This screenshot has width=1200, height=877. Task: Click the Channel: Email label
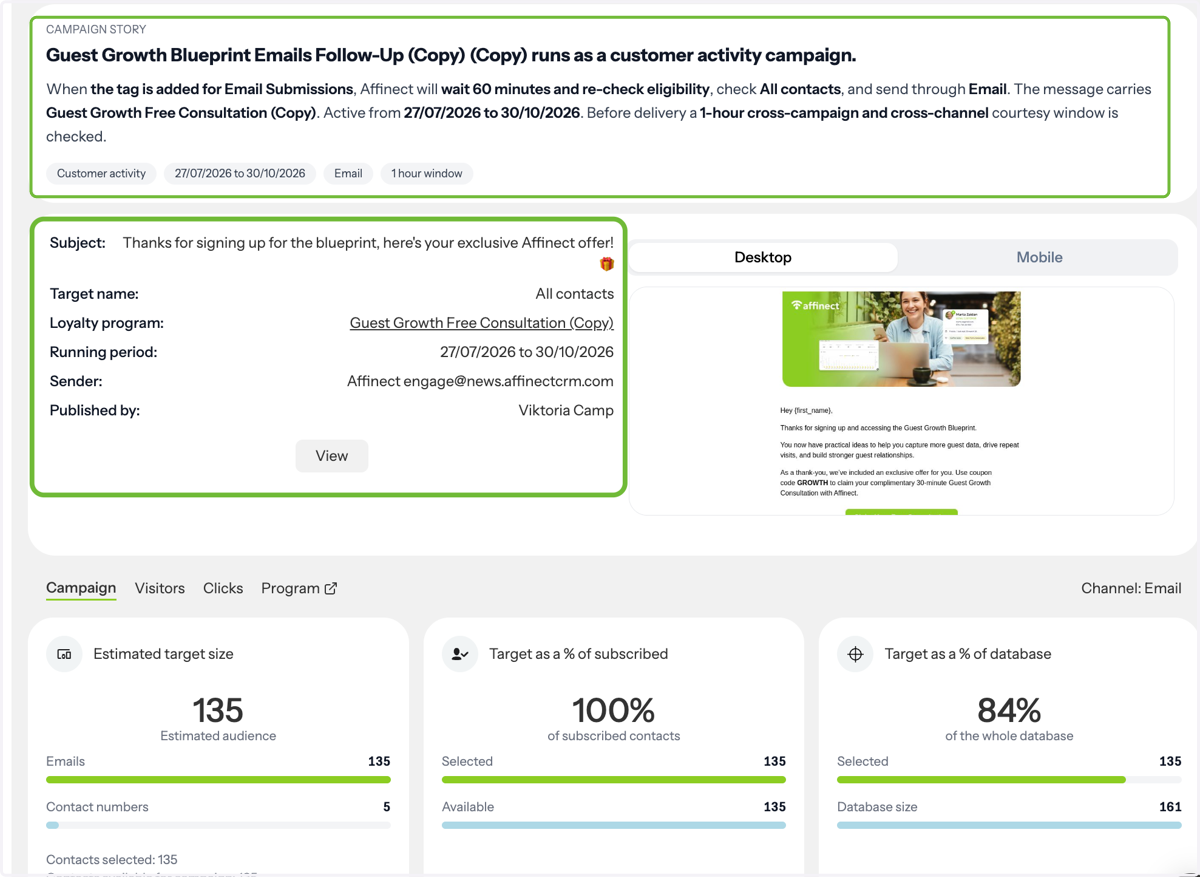click(1131, 588)
